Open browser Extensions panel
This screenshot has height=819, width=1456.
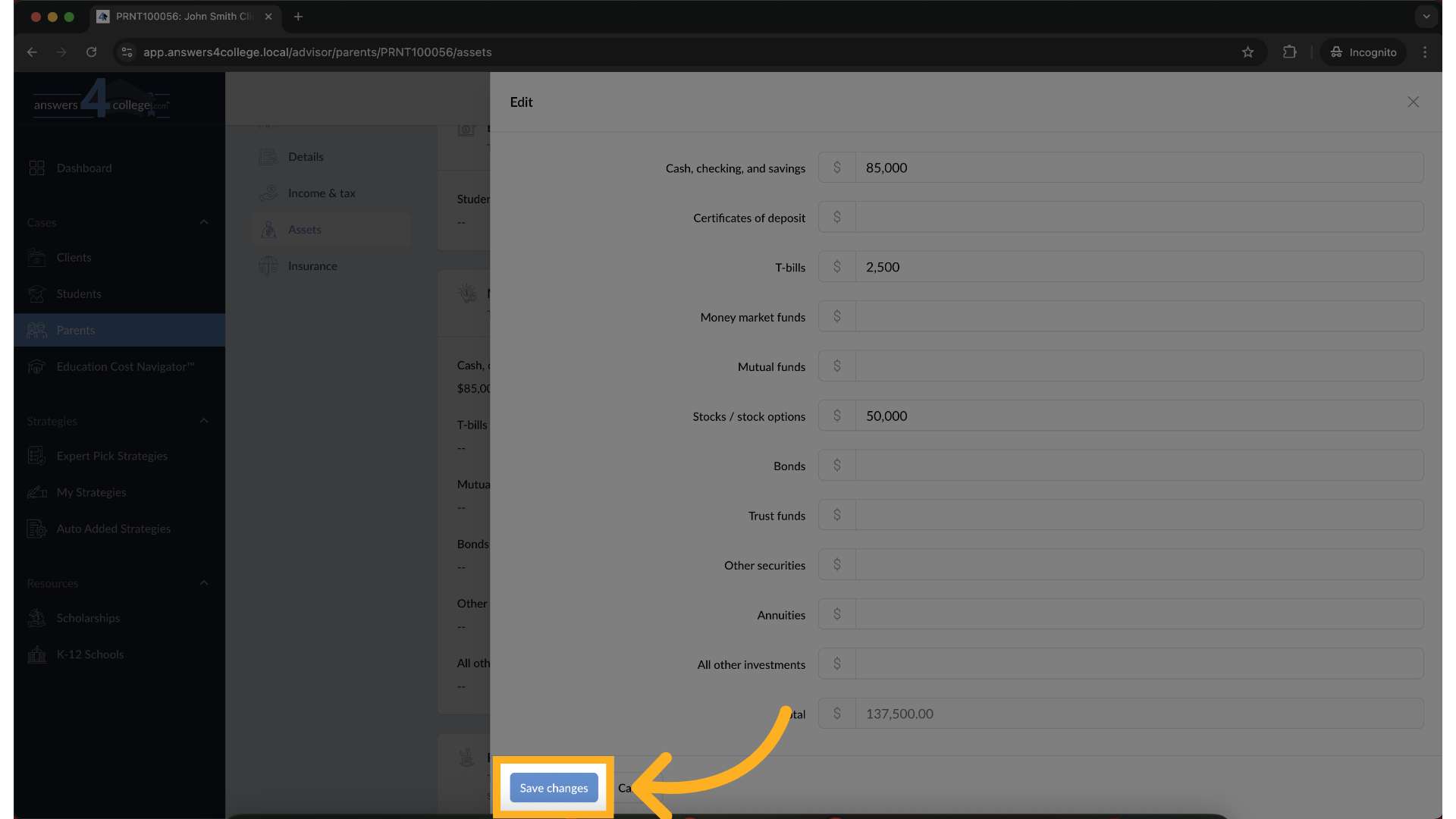pos(1289,52)
